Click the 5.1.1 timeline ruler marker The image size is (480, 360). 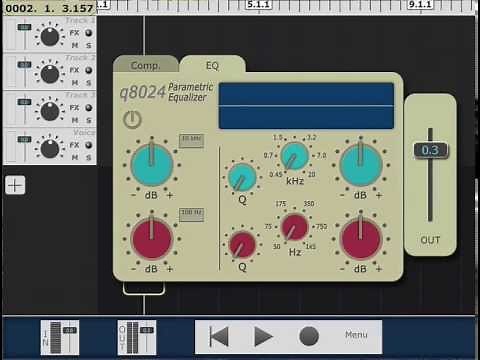(x=259, y=5)
